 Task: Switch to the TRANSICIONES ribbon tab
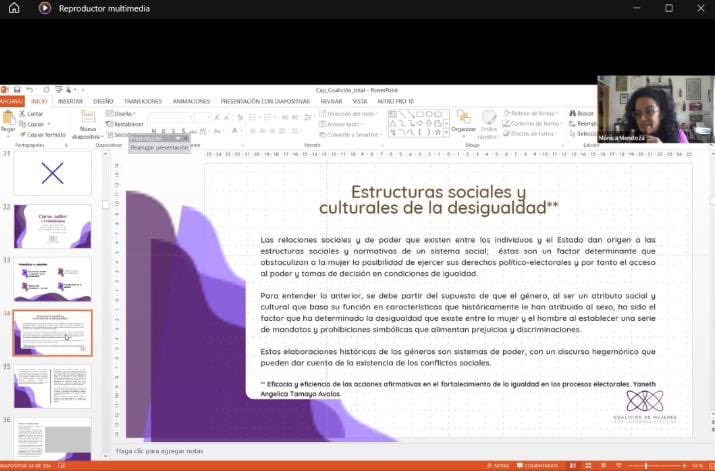click(x=143, y=101)
